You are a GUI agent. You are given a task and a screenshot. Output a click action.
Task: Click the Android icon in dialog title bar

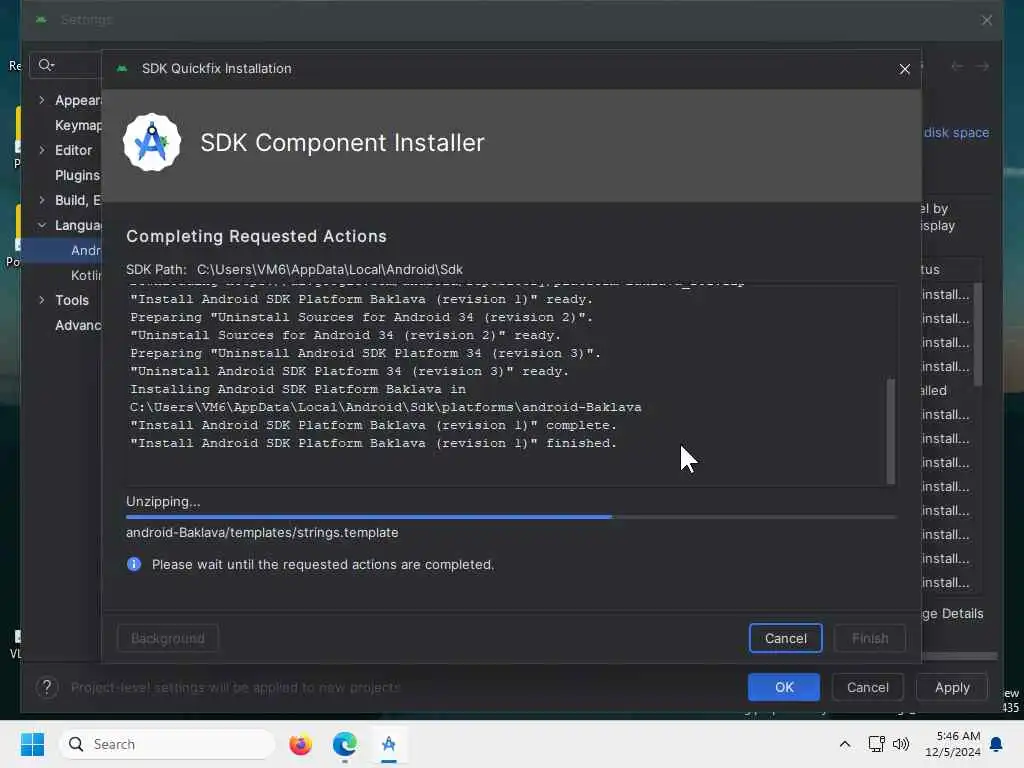point(121,69)
